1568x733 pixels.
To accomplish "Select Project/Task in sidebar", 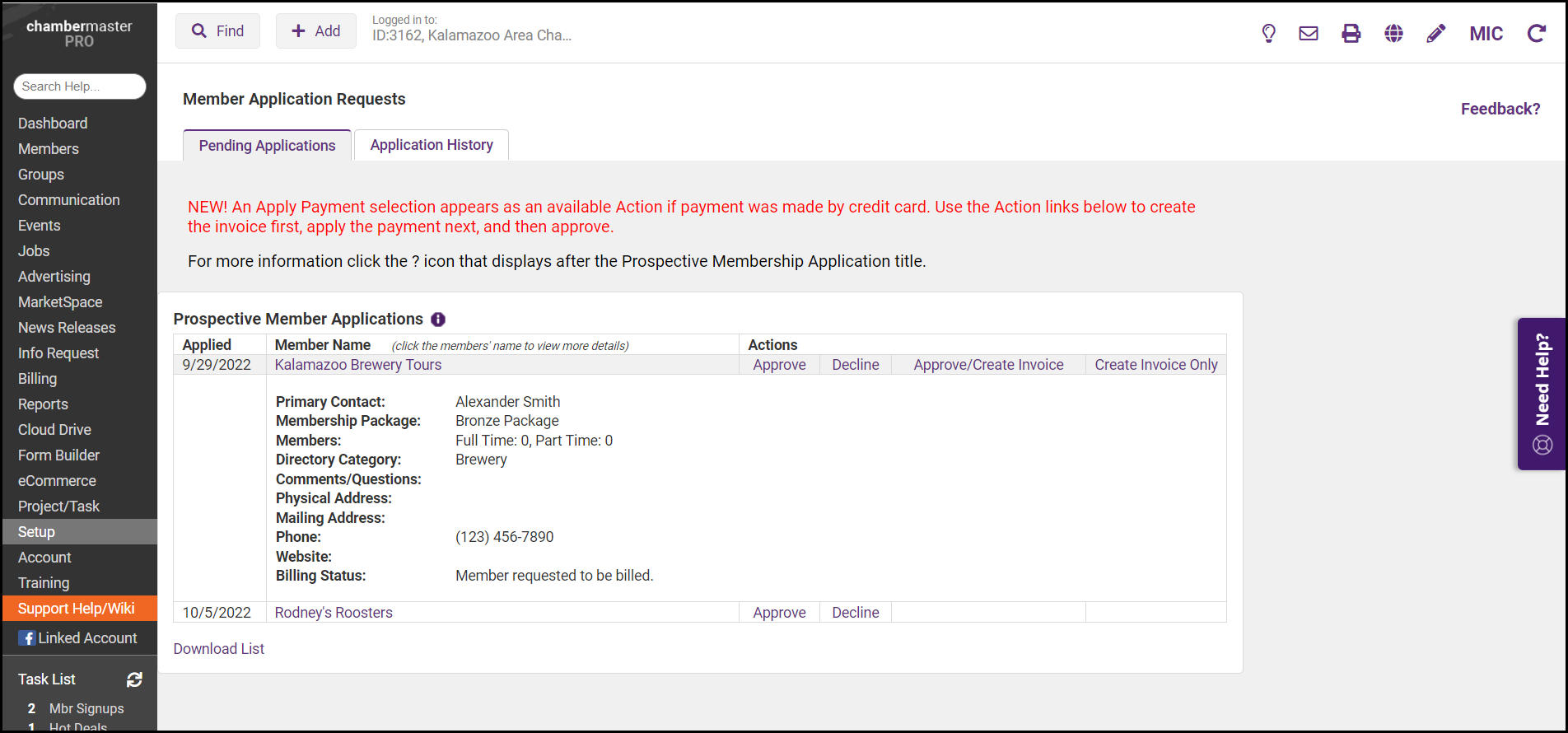I will 58,507.
